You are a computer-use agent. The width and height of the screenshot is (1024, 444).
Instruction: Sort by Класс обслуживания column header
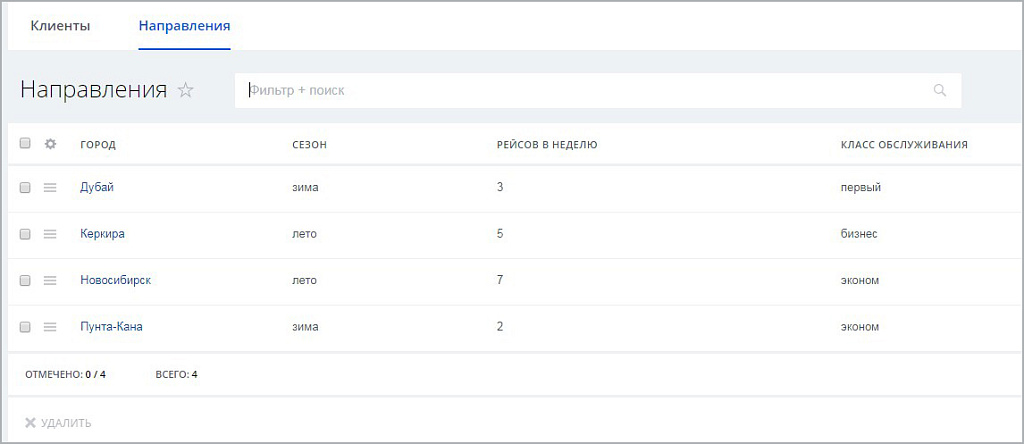tap(903, 145)
